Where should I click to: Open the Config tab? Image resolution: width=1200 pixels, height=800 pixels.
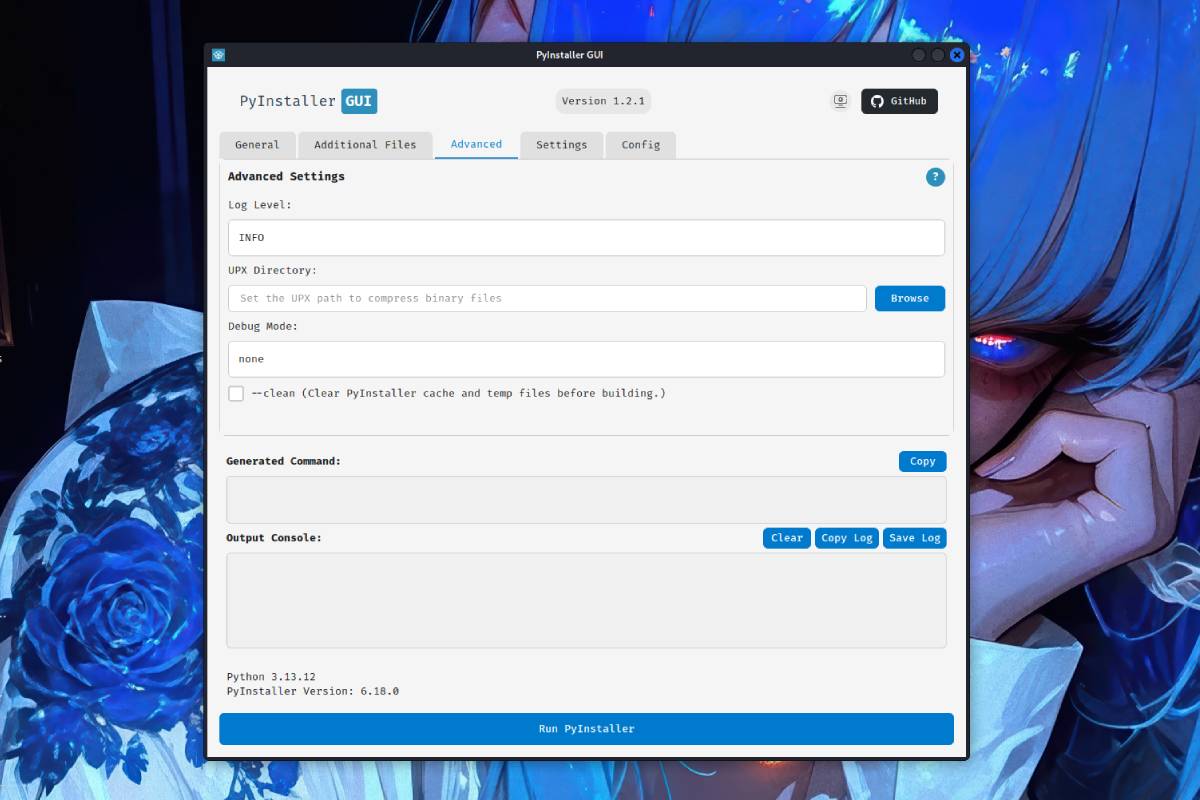640,145
